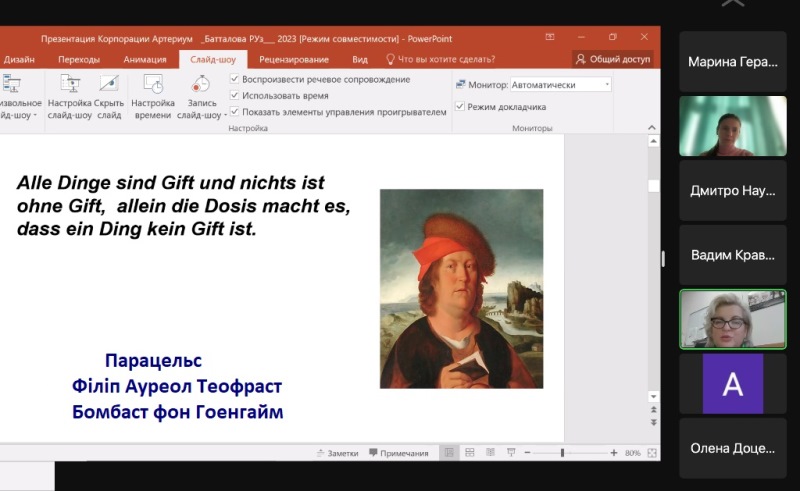Click the Общий доступ share button

pos(613,59)
